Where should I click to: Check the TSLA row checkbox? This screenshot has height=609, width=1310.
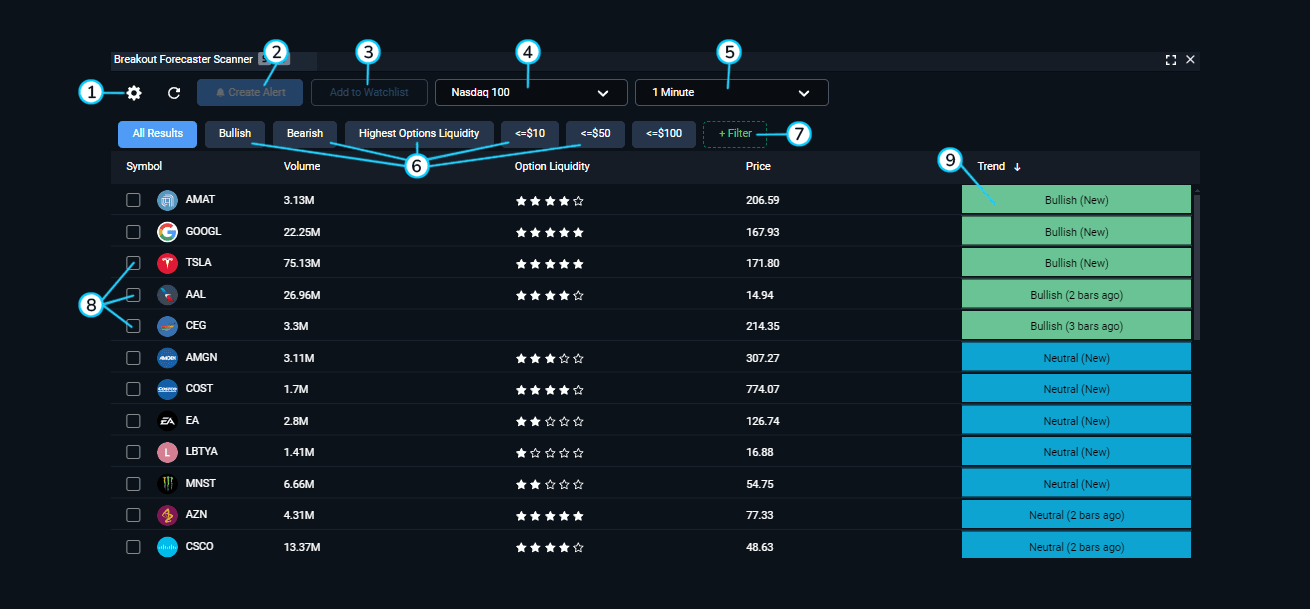132,262
